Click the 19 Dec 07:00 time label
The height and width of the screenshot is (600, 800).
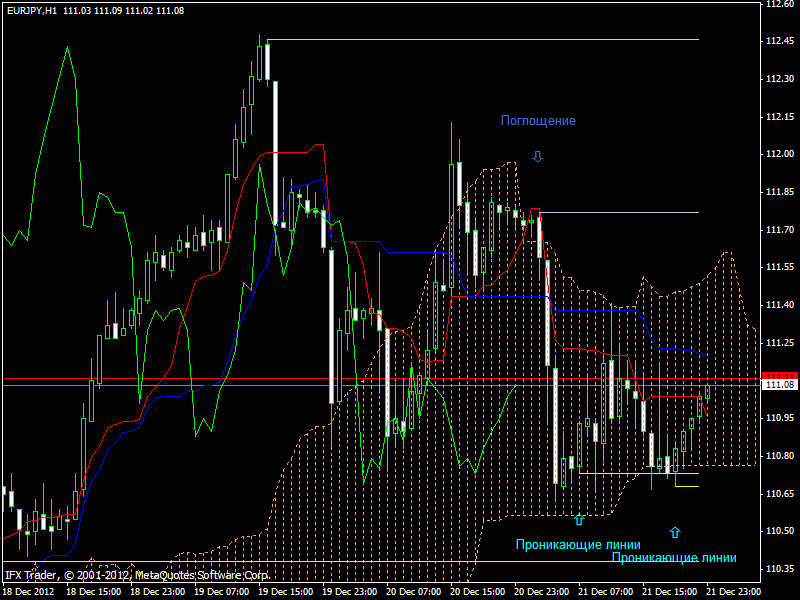pyautogui.click(x=223, y=592)
